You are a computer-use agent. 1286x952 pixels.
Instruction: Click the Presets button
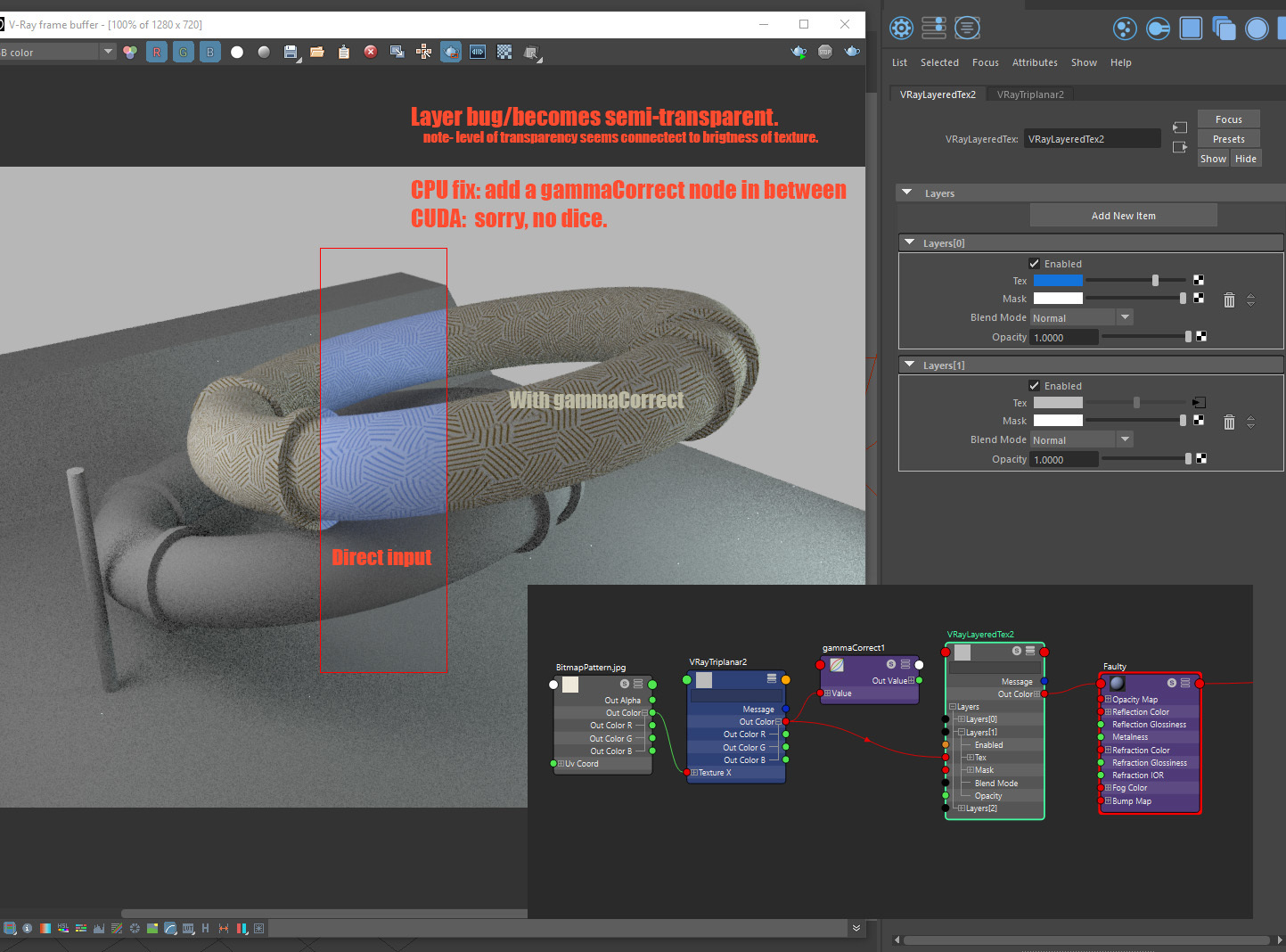(1228, 139)
